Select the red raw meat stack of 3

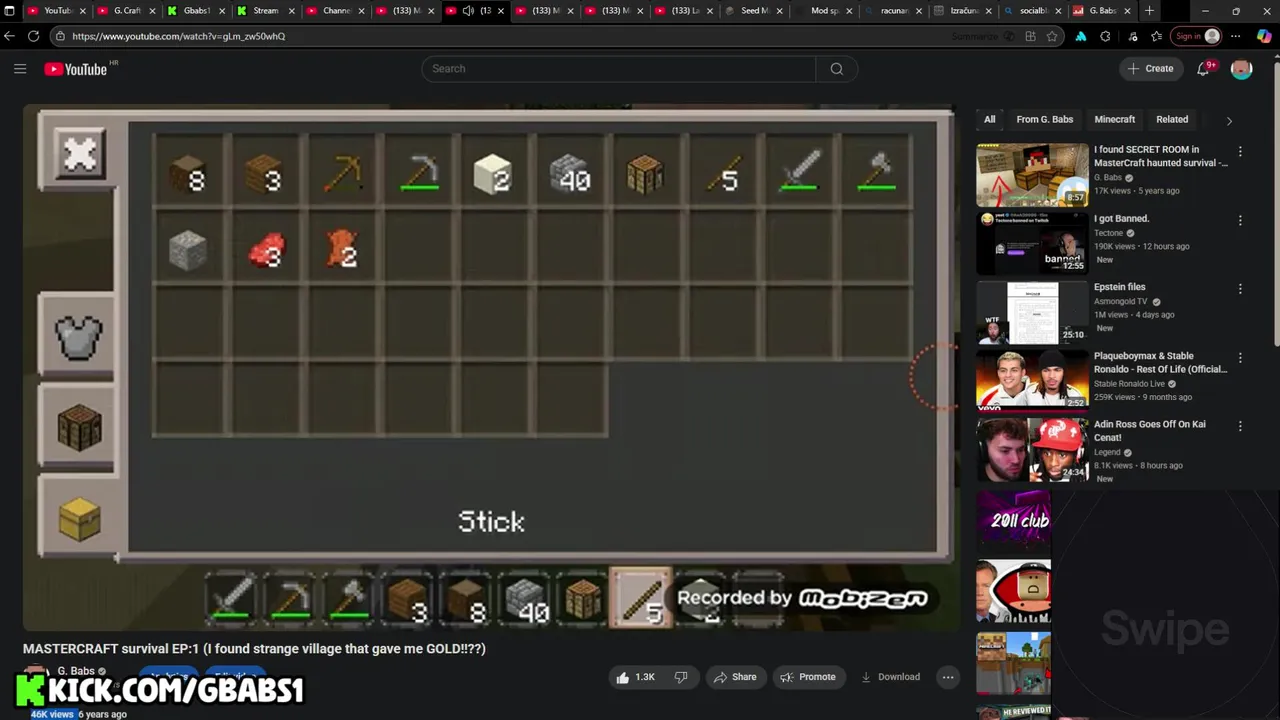coord(264,249)
